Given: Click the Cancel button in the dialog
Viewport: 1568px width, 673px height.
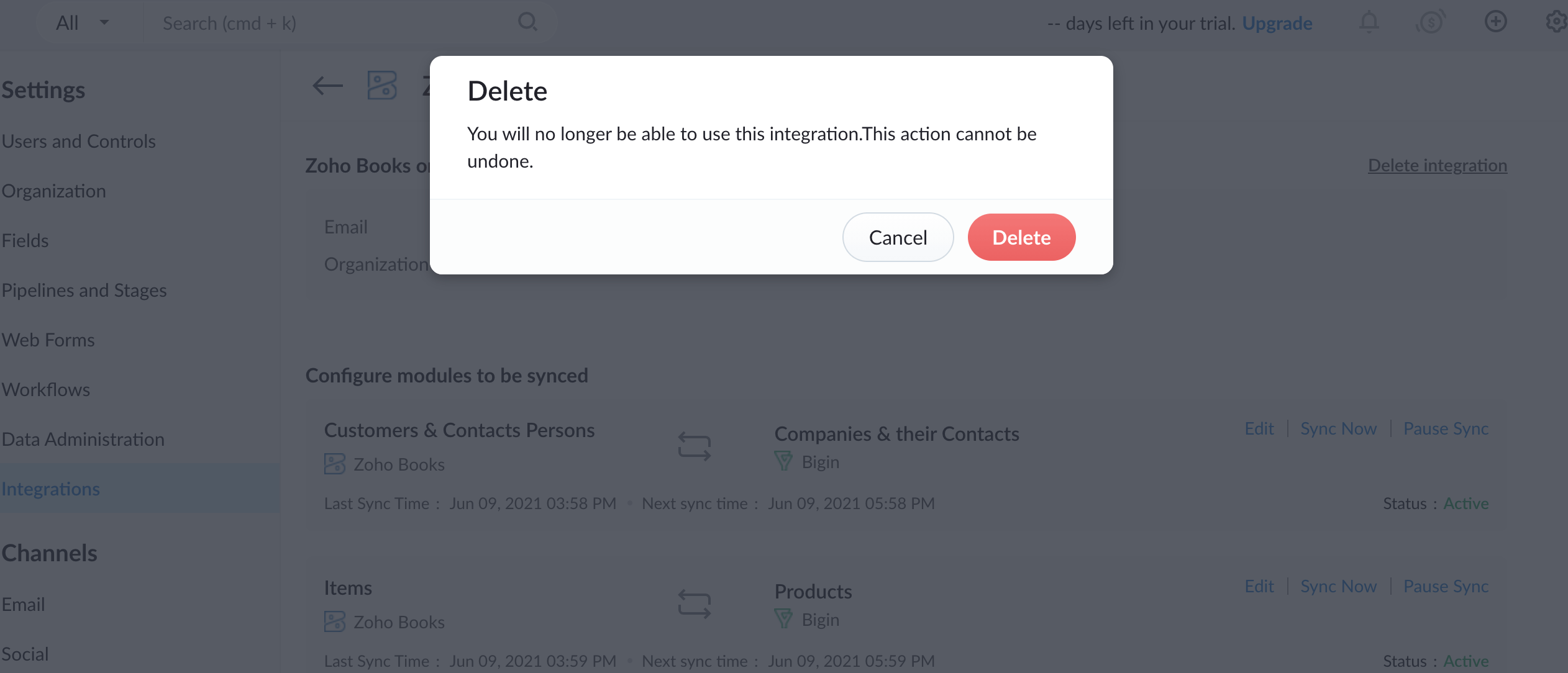Looking at the screenshot, I should click(898, 237).
